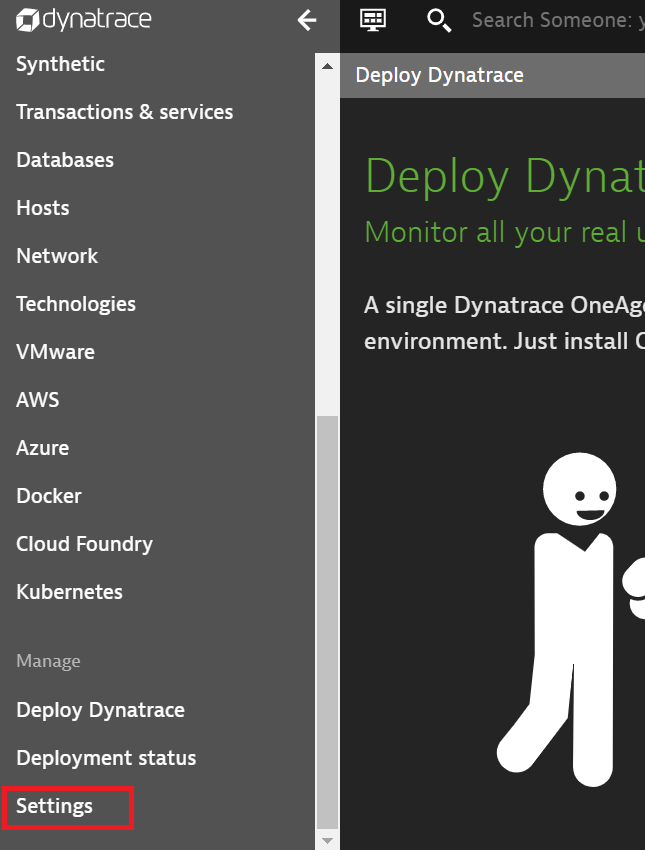This screenshot has width=645, height=850.
Task: Select Docker in the sidebar
Action: (49, 496)
